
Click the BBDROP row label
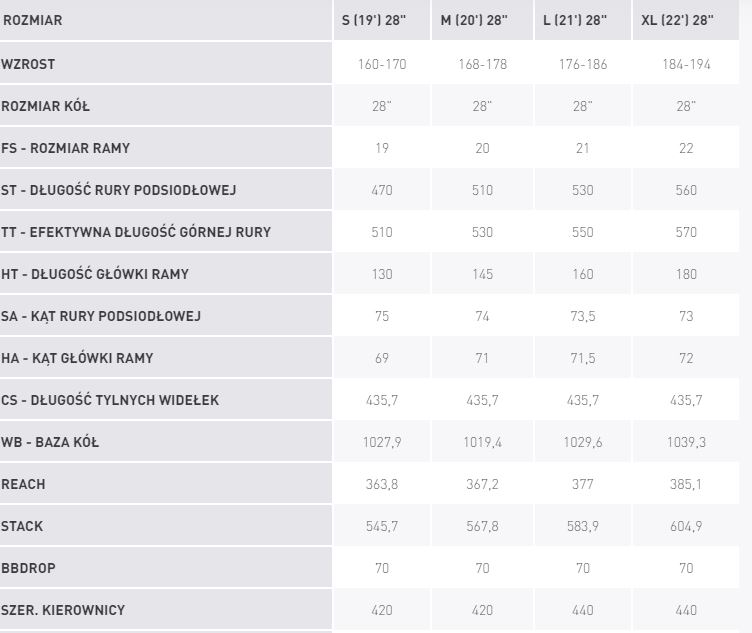pos(29,568)
